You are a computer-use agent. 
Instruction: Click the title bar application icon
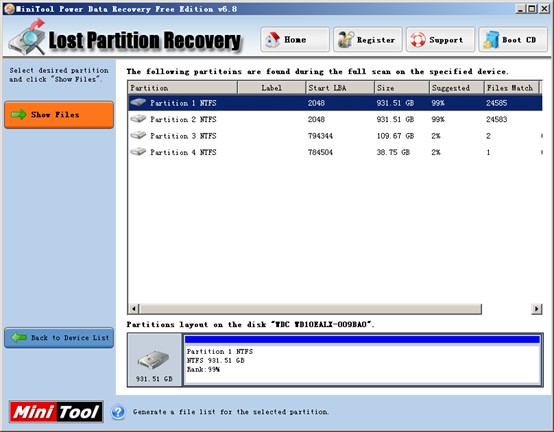point(10,9)
